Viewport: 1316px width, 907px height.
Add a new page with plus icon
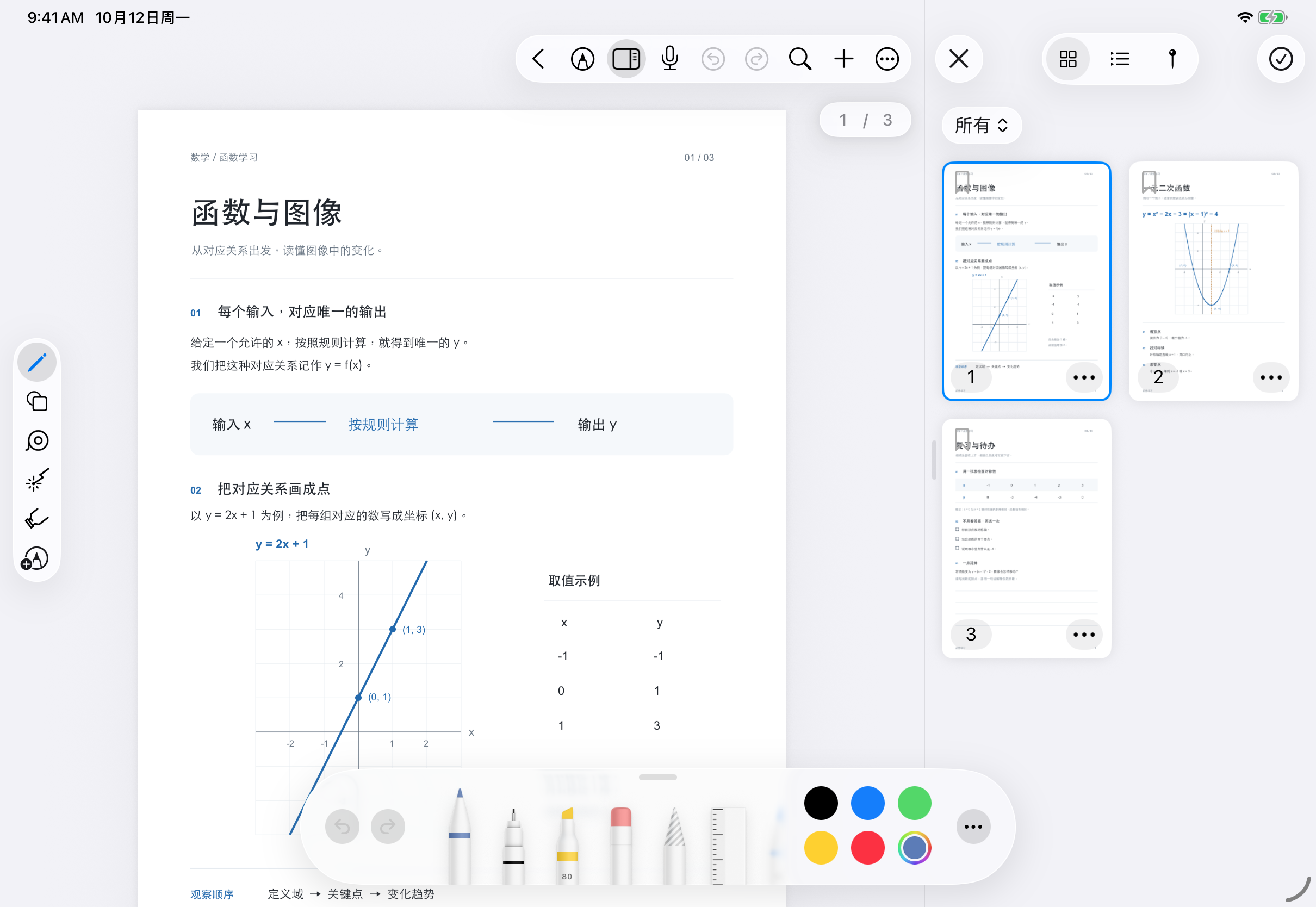[x=844, y=59]
